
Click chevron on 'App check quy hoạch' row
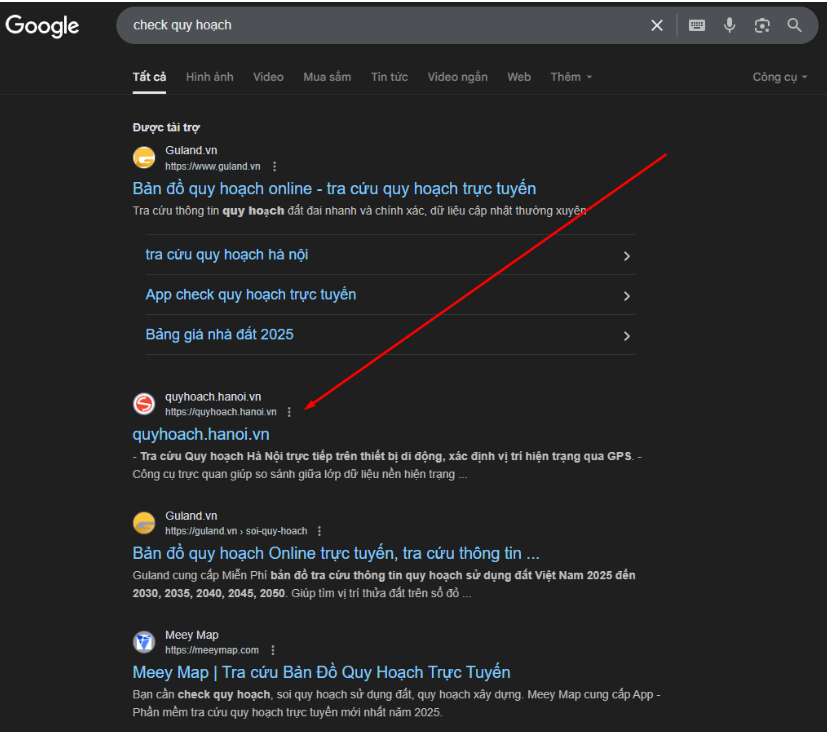click(x=627, y=296)
